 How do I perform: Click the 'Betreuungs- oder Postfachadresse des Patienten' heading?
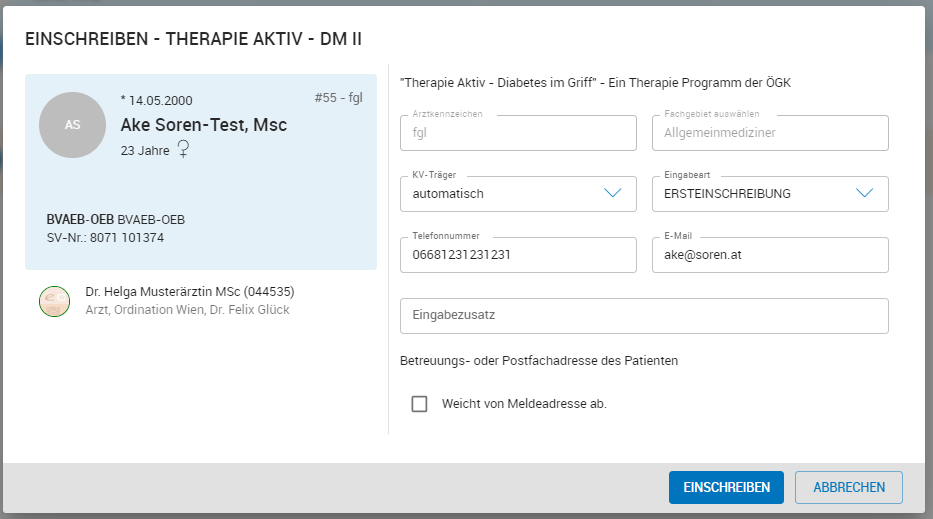pos(539,361)
